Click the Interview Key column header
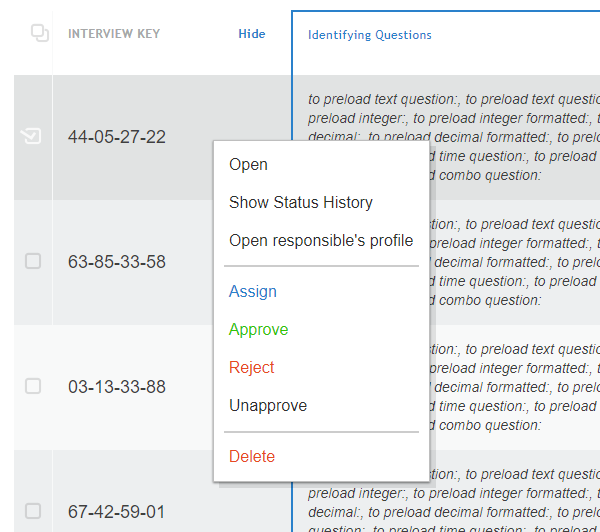 point(113,34)
